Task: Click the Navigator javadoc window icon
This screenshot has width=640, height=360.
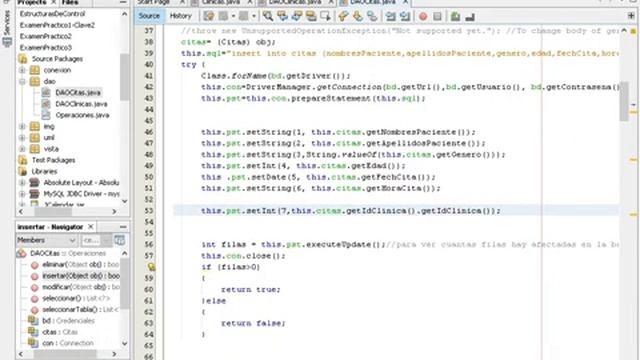Action: pyautogui.click(x=119, y=240)
